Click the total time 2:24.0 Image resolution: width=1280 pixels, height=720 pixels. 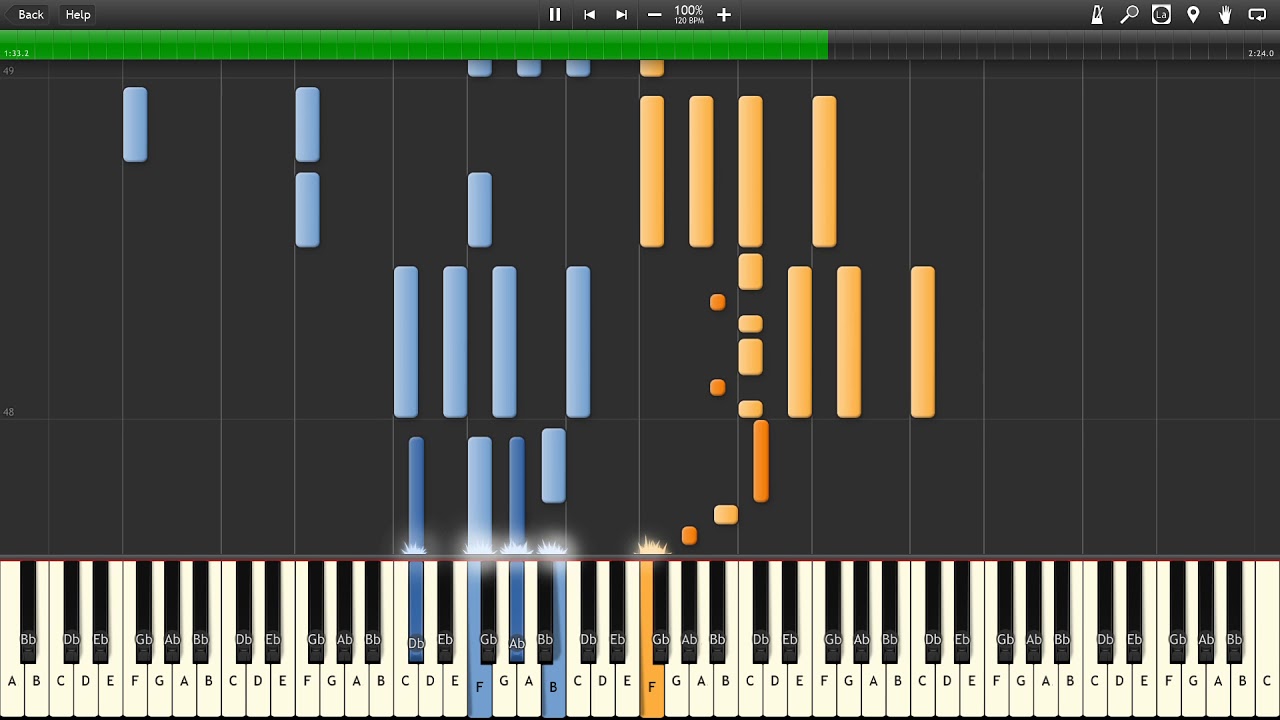[1260, 53]
